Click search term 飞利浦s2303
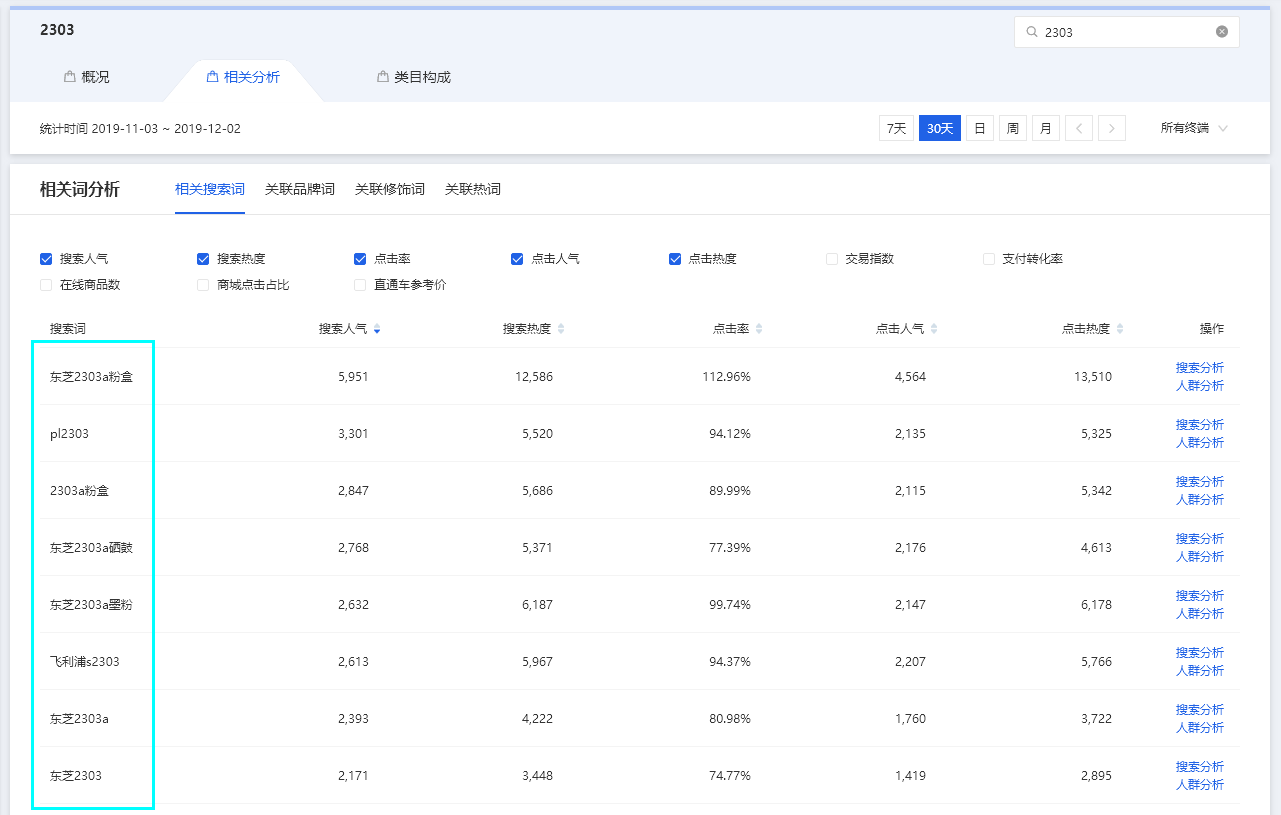The height and width of the screenshot is (815, 1281). [85, 662]
